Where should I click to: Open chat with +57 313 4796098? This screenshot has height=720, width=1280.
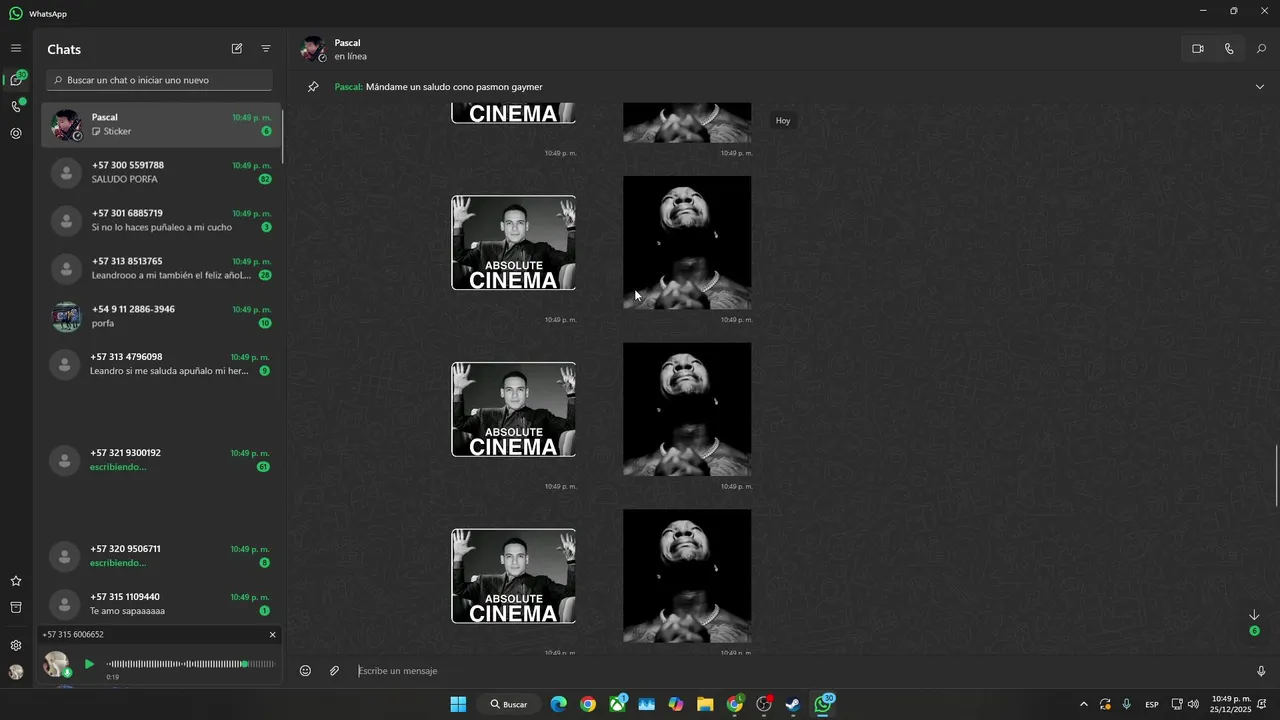pyautogui.click(x=161, y=364)
